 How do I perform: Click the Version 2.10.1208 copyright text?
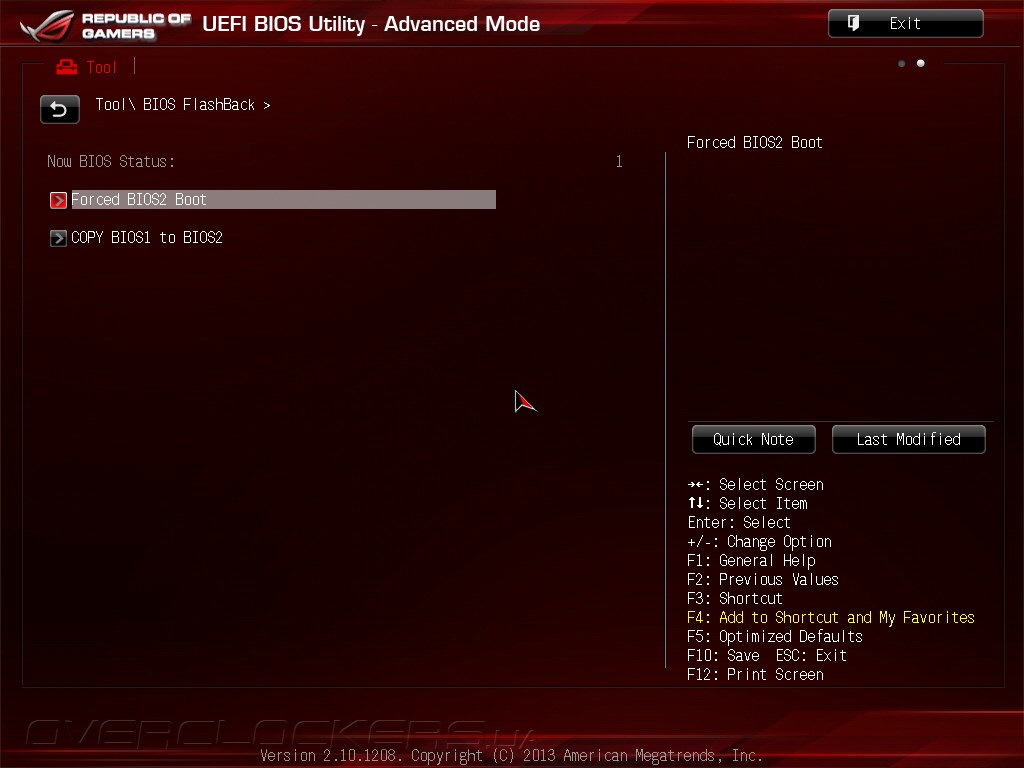point(511,756)
